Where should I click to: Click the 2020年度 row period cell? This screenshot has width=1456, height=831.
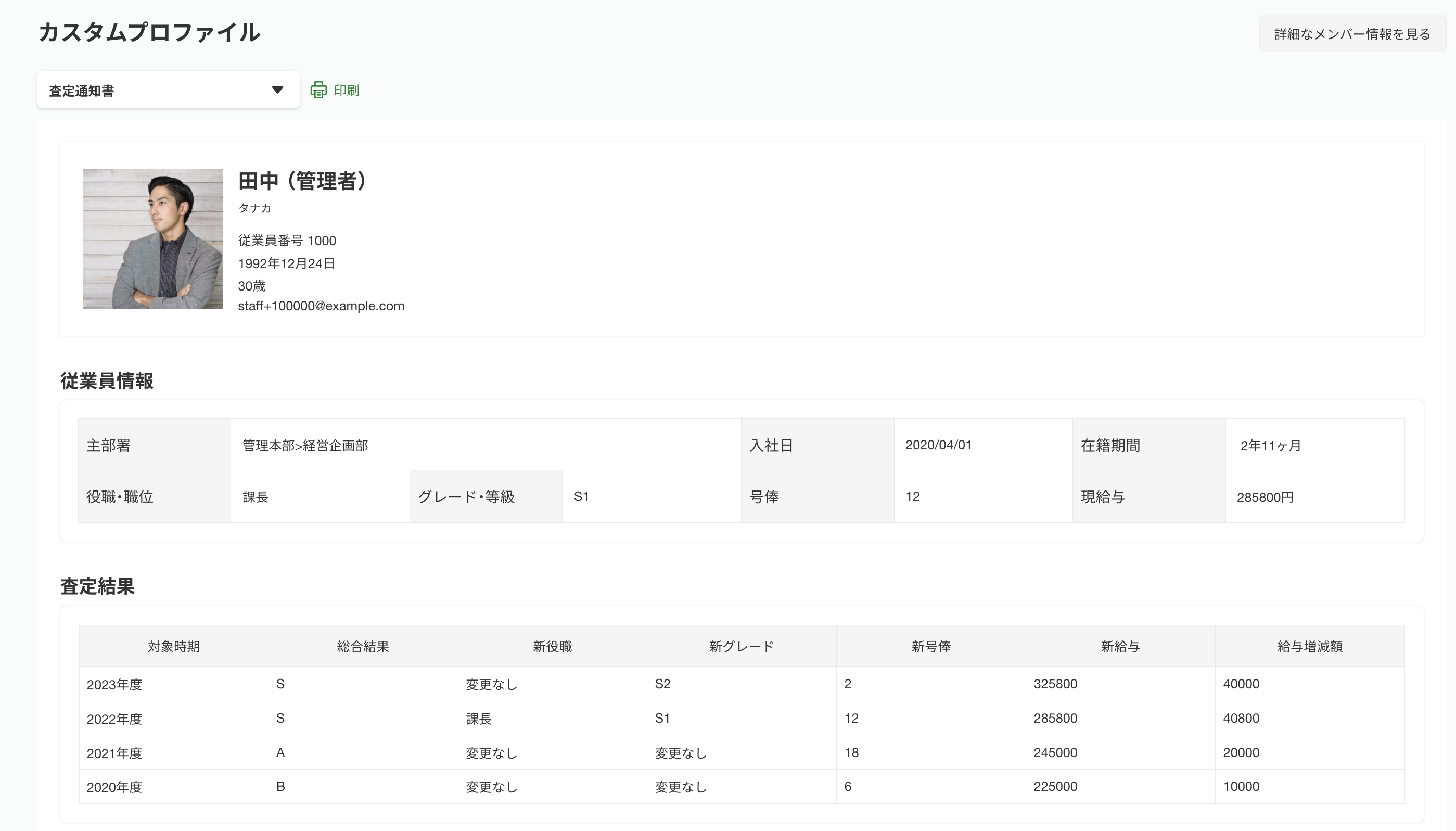(x=114, y=787)
